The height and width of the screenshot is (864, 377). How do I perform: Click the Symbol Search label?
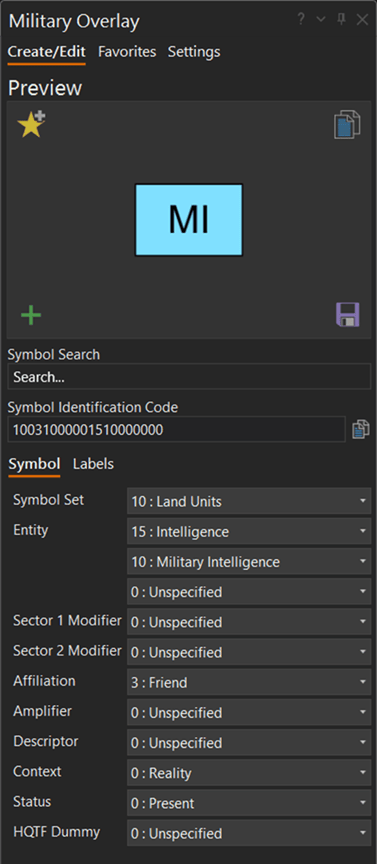pos(54,354)
